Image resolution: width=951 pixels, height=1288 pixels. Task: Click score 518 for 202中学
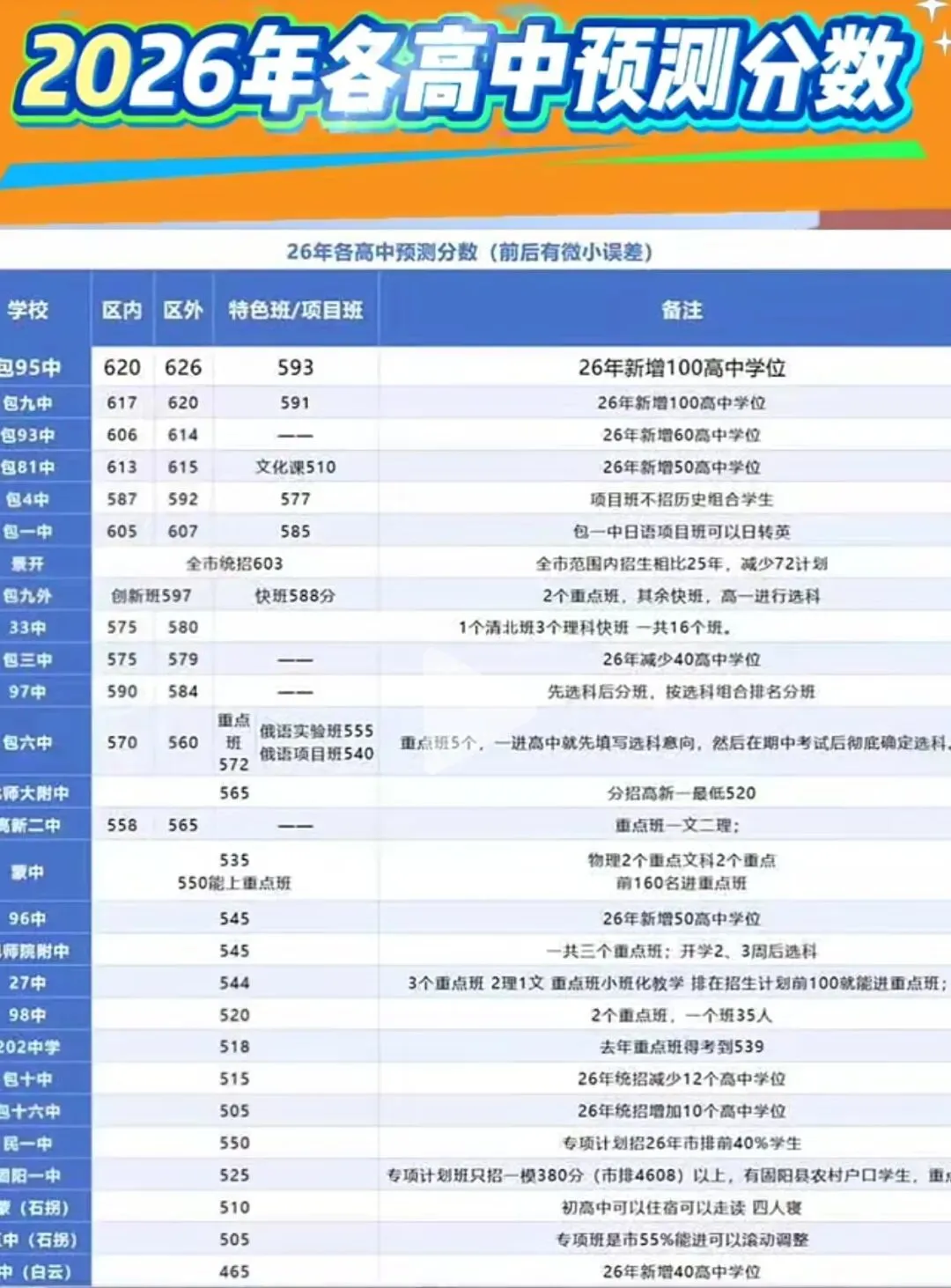(234, 1048)
